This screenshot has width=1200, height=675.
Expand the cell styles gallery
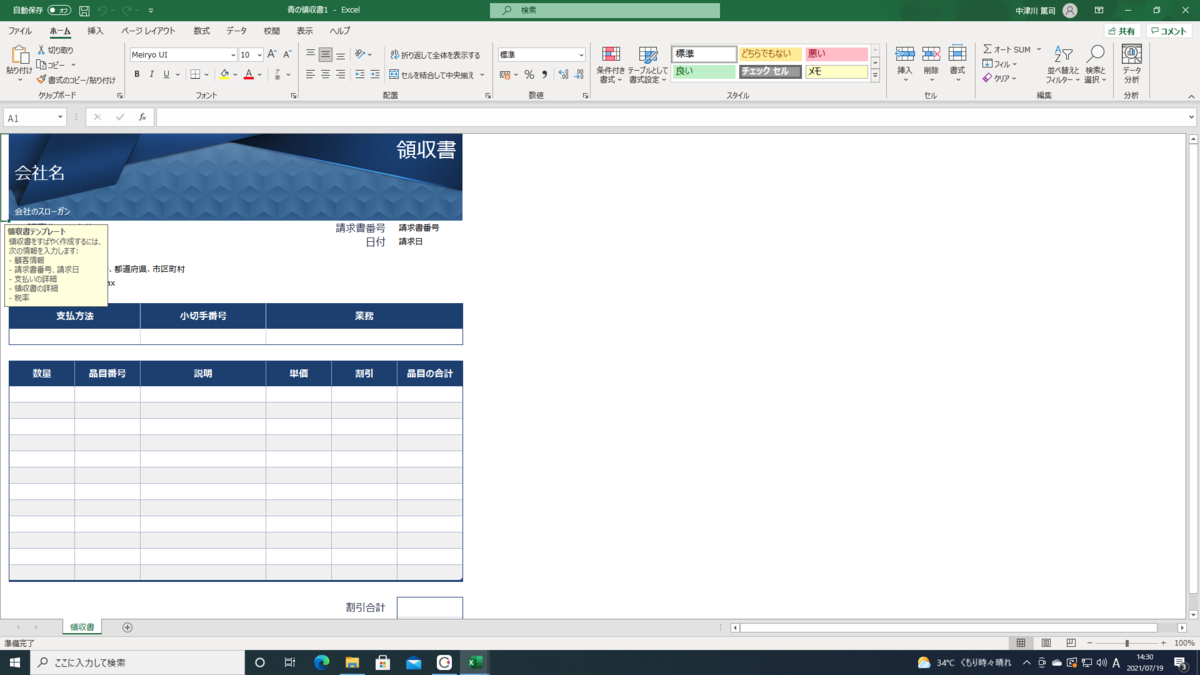[x=875, y=76]
